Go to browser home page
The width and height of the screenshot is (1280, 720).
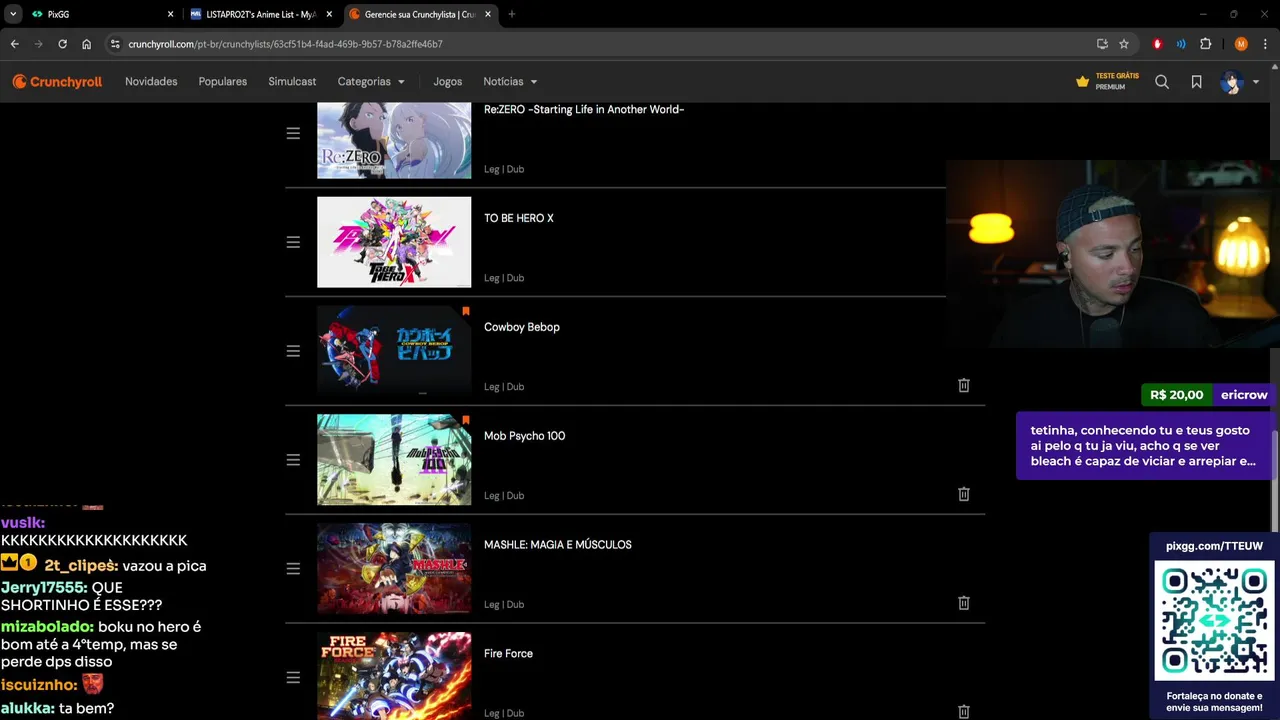(x=86, y=44)
